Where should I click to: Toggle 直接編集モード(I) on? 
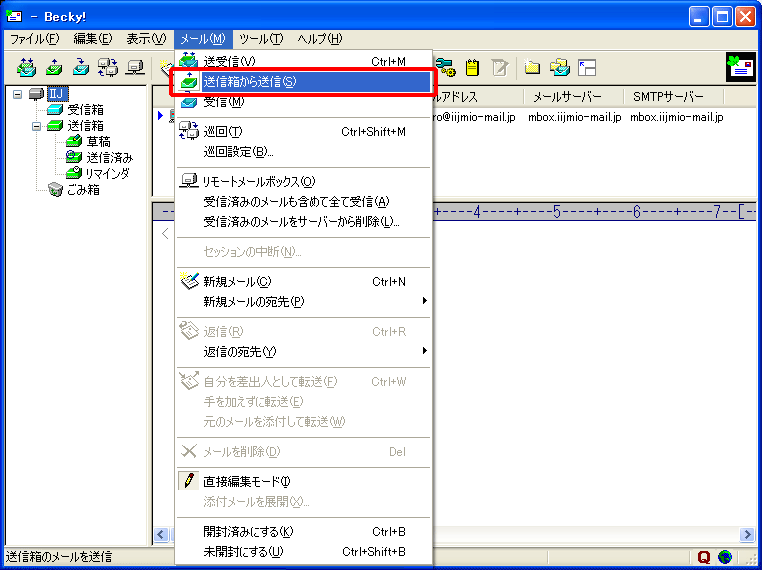[304, 482]
